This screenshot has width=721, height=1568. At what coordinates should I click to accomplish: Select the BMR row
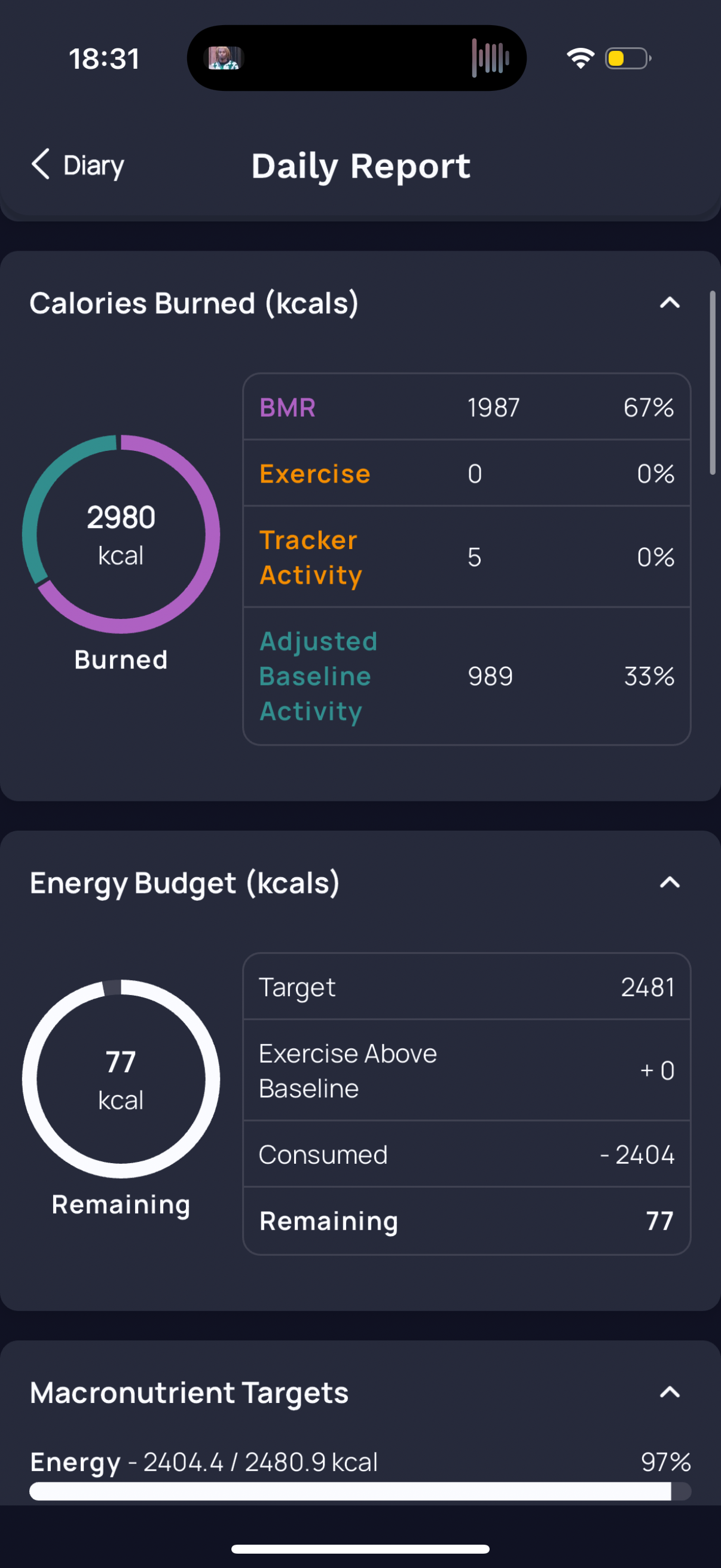click(x=467, y=407)
